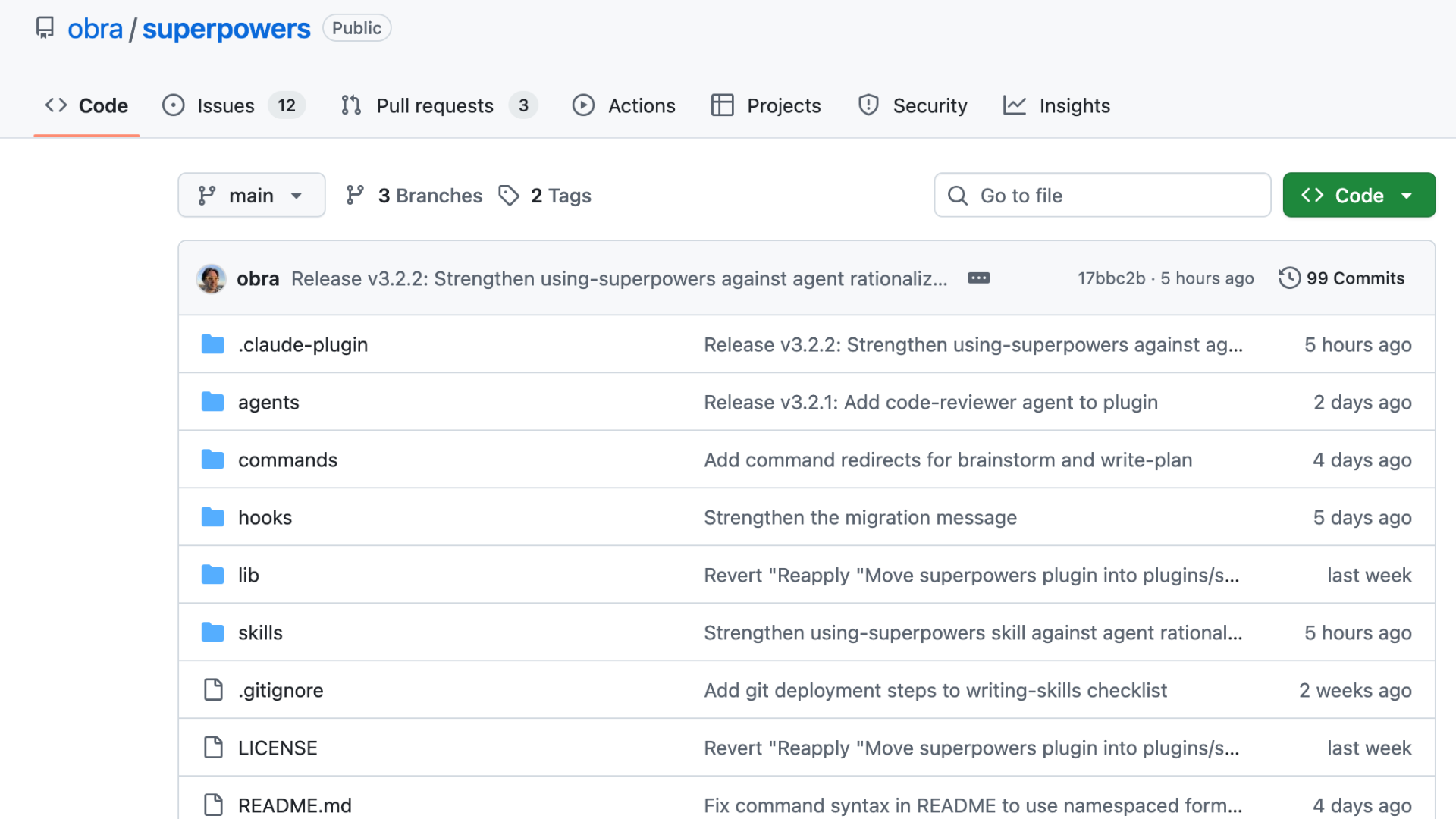Click the branch icon next to 3 Branches

click(354, 196)
